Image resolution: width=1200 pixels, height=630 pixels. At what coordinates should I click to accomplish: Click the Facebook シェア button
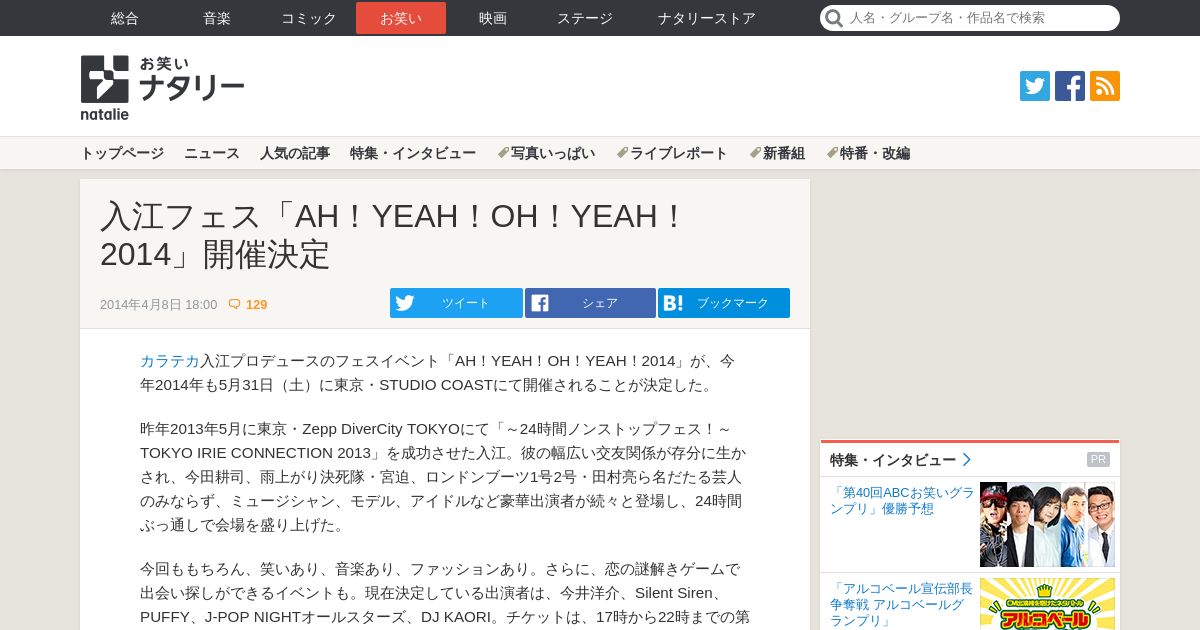point(590,303)
